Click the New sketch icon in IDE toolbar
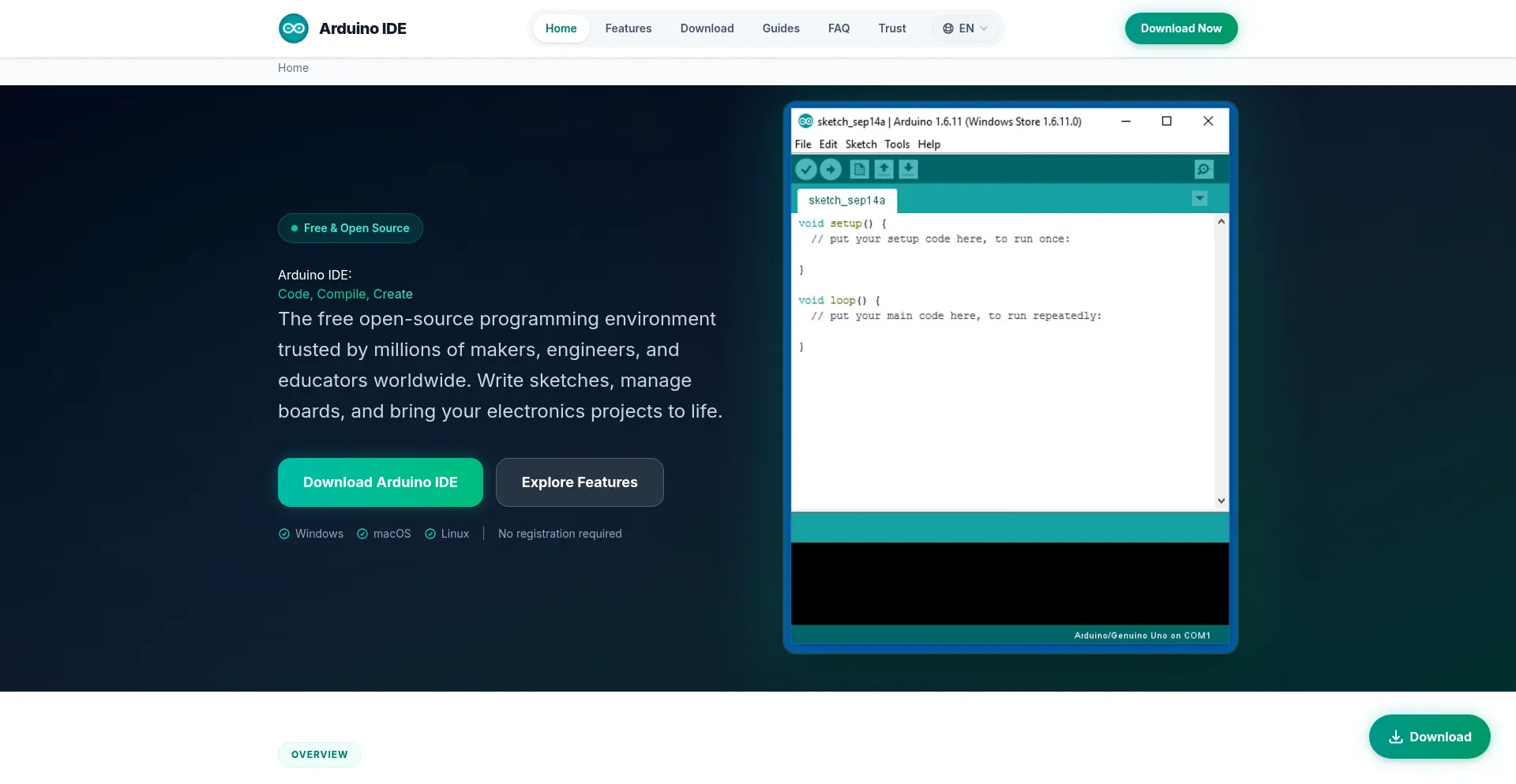 coord(859,170)
